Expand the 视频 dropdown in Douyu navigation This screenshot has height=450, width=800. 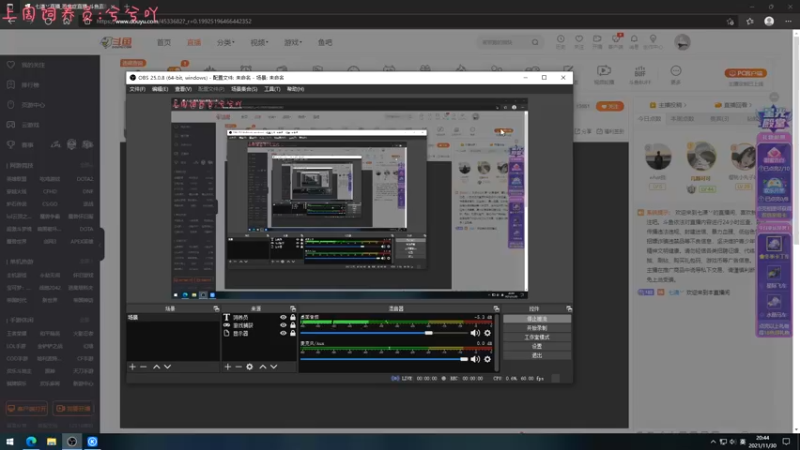click(x=259, y=42)
